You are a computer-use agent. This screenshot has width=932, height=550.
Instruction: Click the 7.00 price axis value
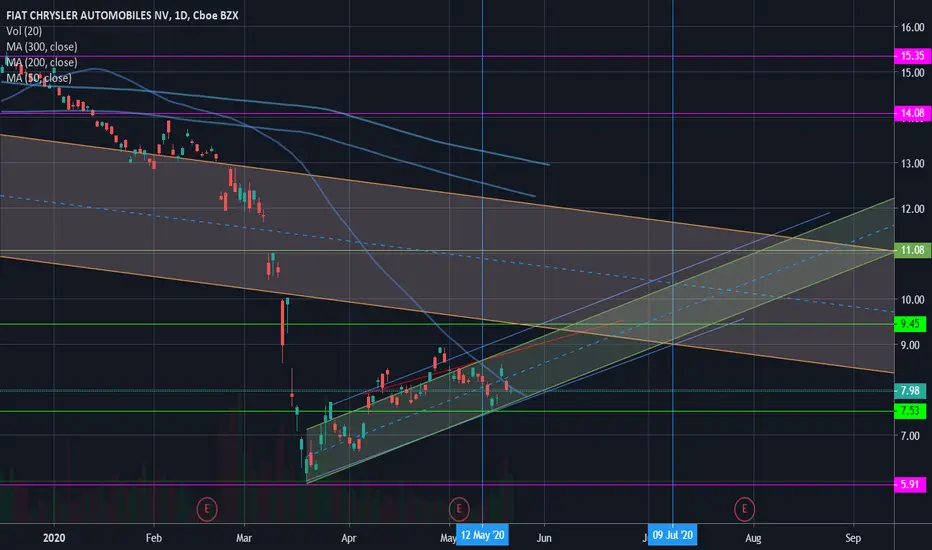[910, 436]
